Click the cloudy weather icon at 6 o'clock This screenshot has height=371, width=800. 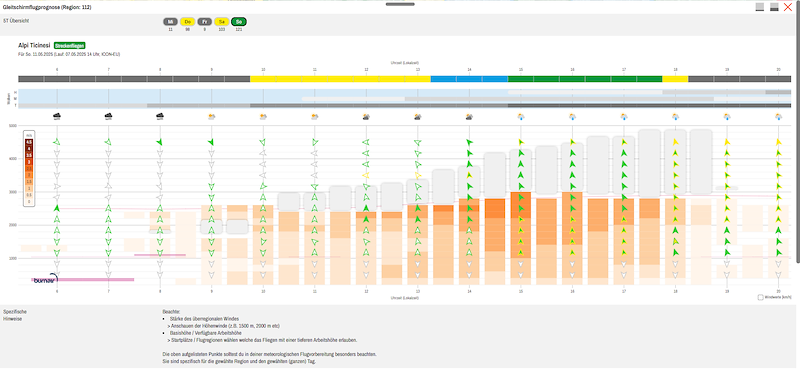click(57, 116)
